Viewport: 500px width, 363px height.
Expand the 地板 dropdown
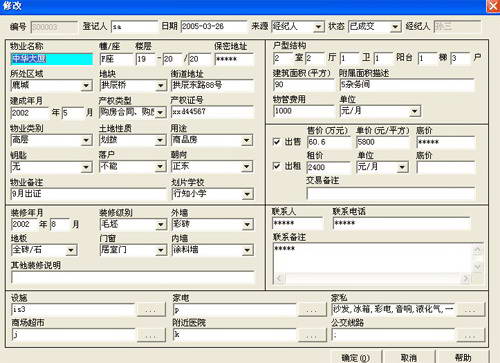click(71, 250)
